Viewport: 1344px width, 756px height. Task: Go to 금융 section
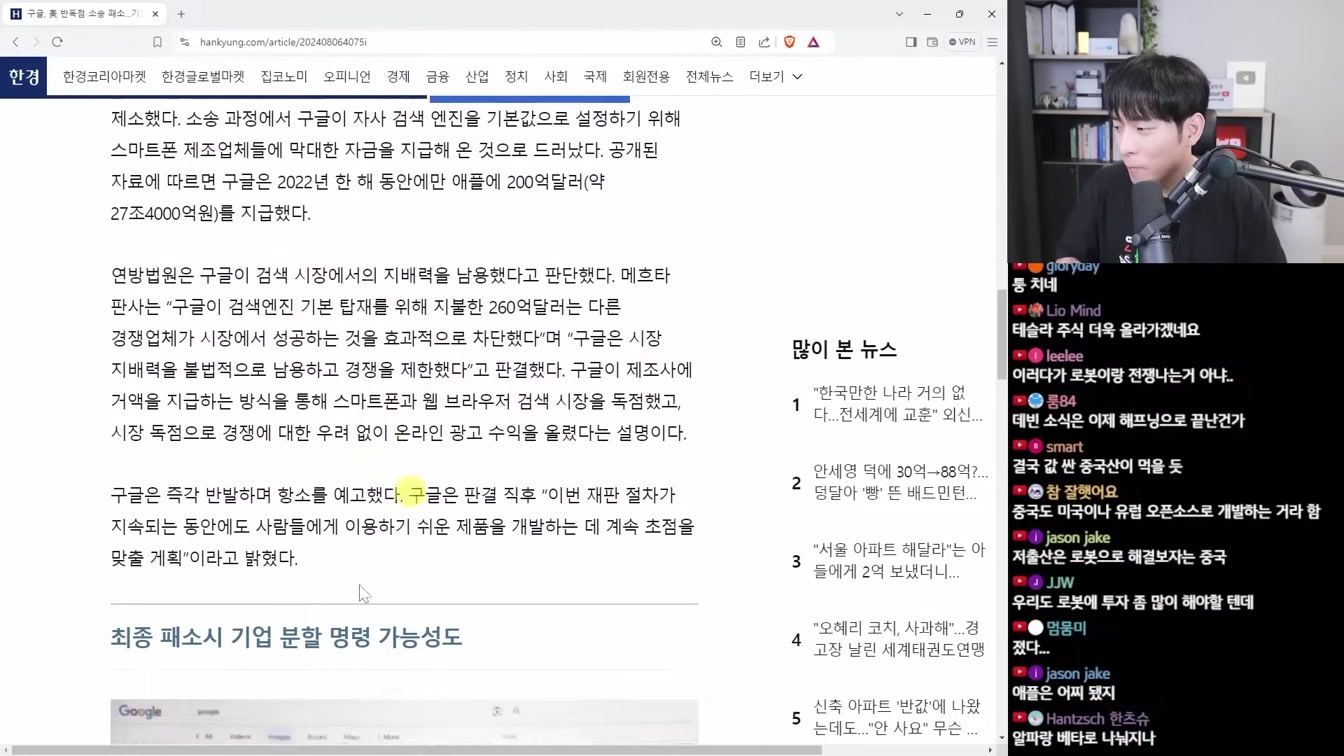coord(437,77)
